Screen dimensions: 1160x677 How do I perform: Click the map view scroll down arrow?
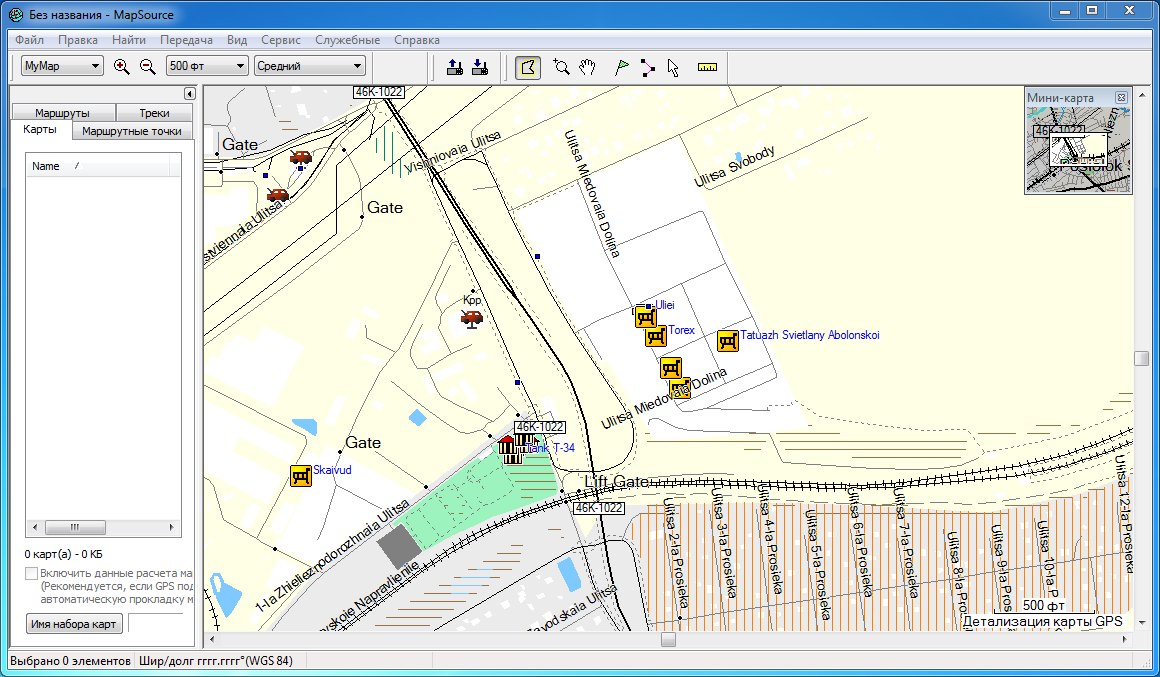[x=1141, y=623]
